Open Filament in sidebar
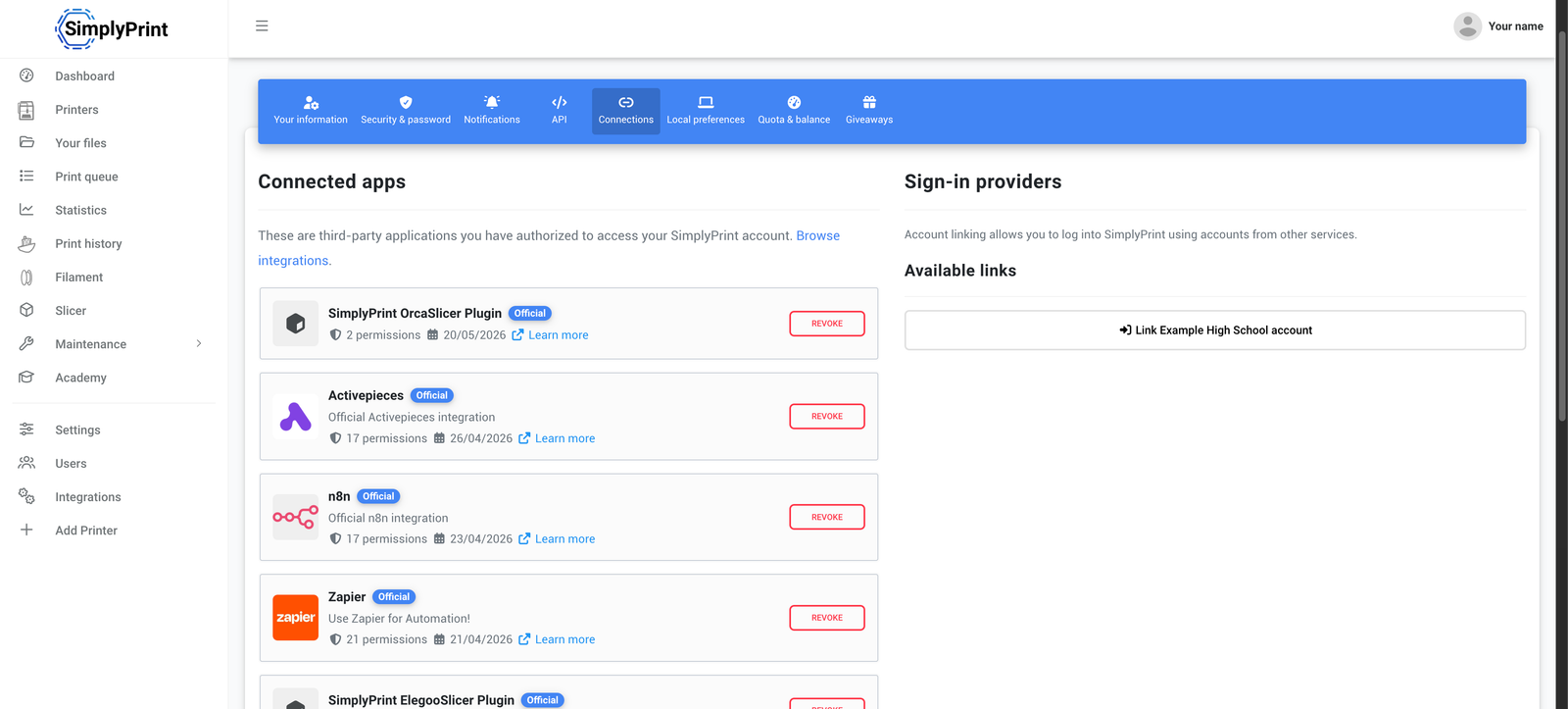 (x=78, y=278)
